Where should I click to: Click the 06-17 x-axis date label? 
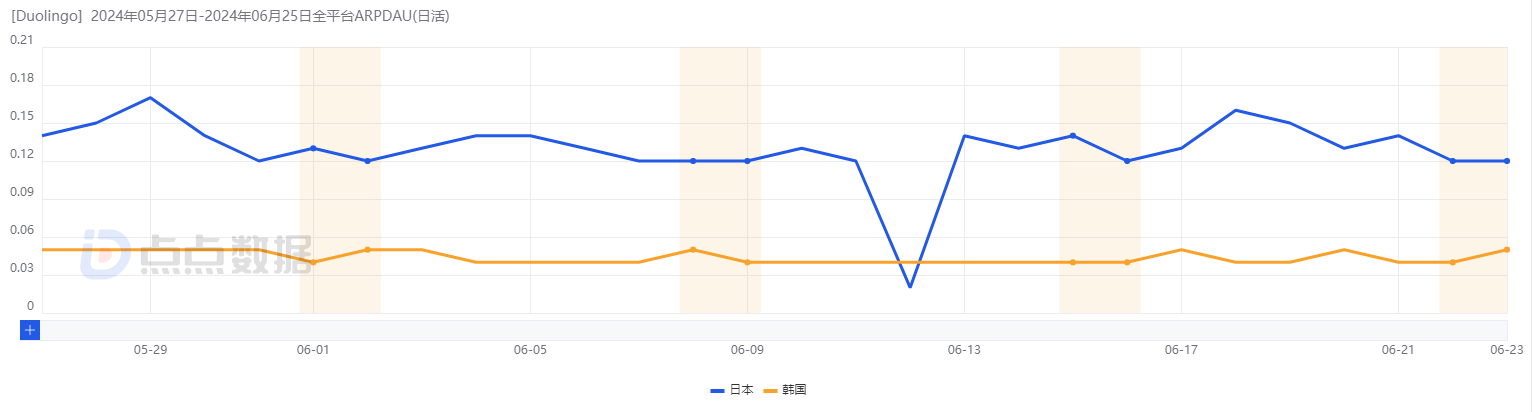pos(1181,350)
